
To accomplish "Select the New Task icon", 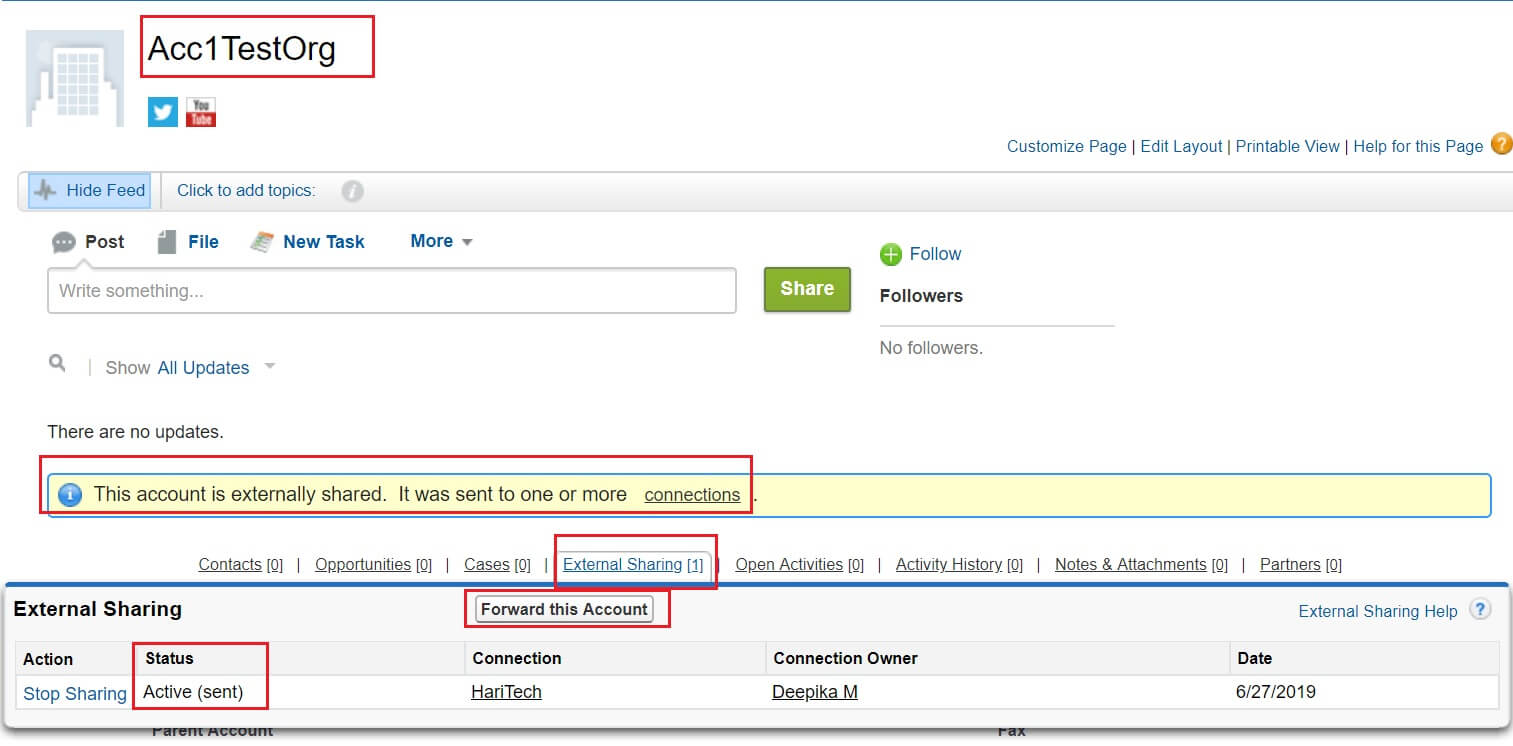I will 261,241.
